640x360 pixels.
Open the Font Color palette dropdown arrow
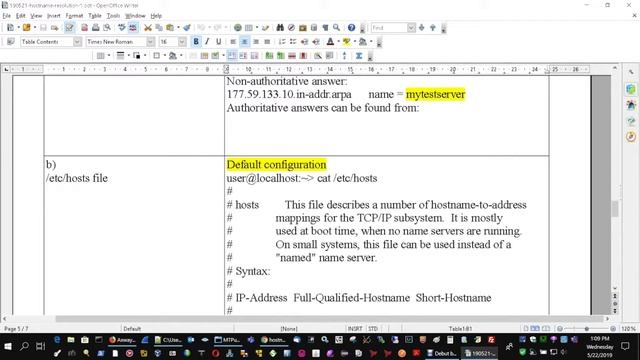338,42
